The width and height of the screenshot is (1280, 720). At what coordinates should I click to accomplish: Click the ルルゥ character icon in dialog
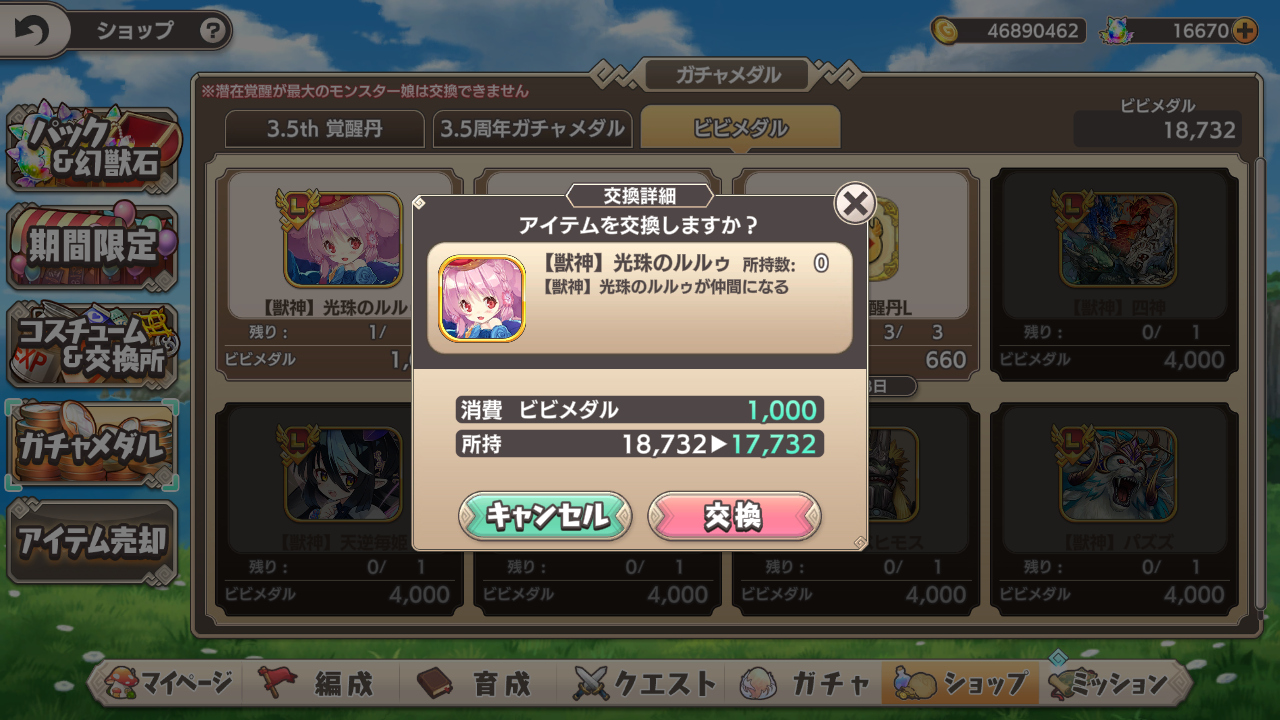coord(482,298)
